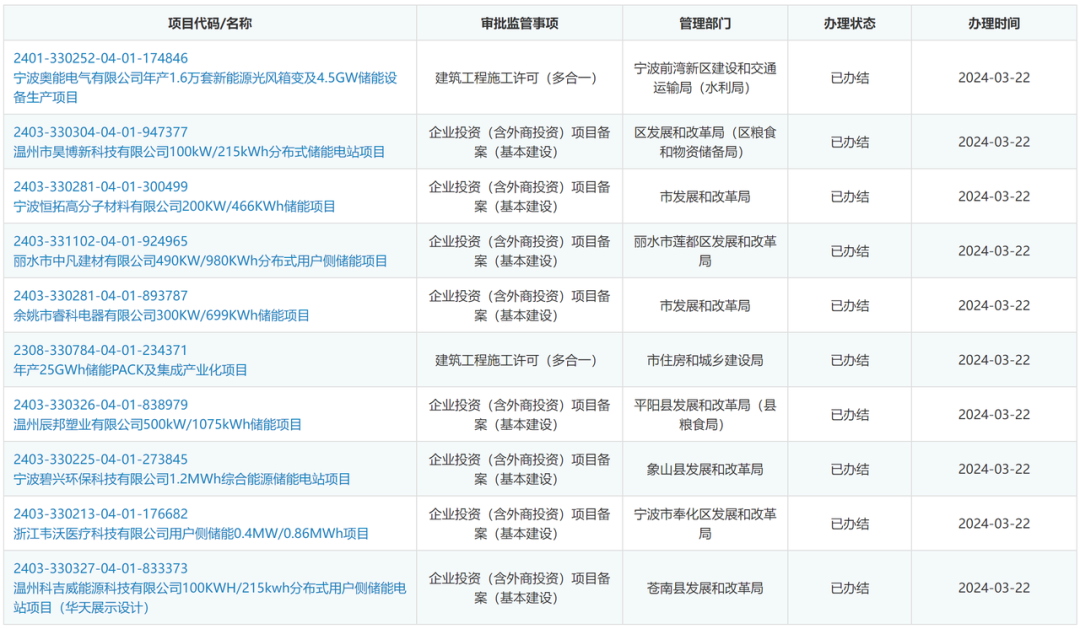Click 温州辰邦塑业 500kW/1075kWh 储能项目 link
This screenshot has width=1080, height=629.
click(157, 424)
